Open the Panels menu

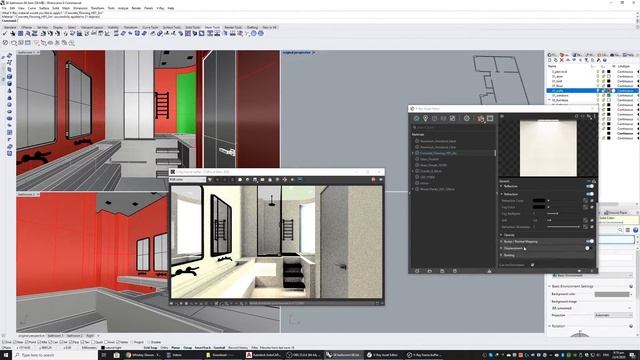pyautogui.click(x=149, y=8)
